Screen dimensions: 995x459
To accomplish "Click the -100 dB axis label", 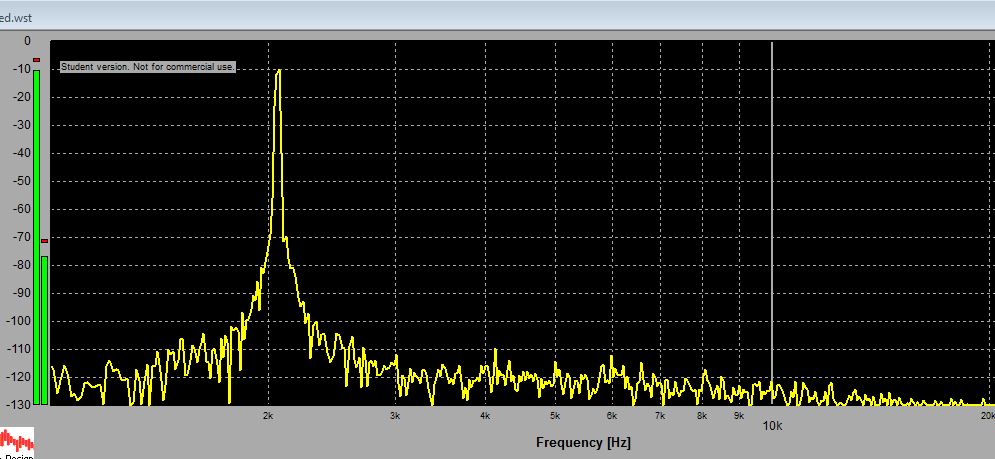I will [x=20, y=321].
